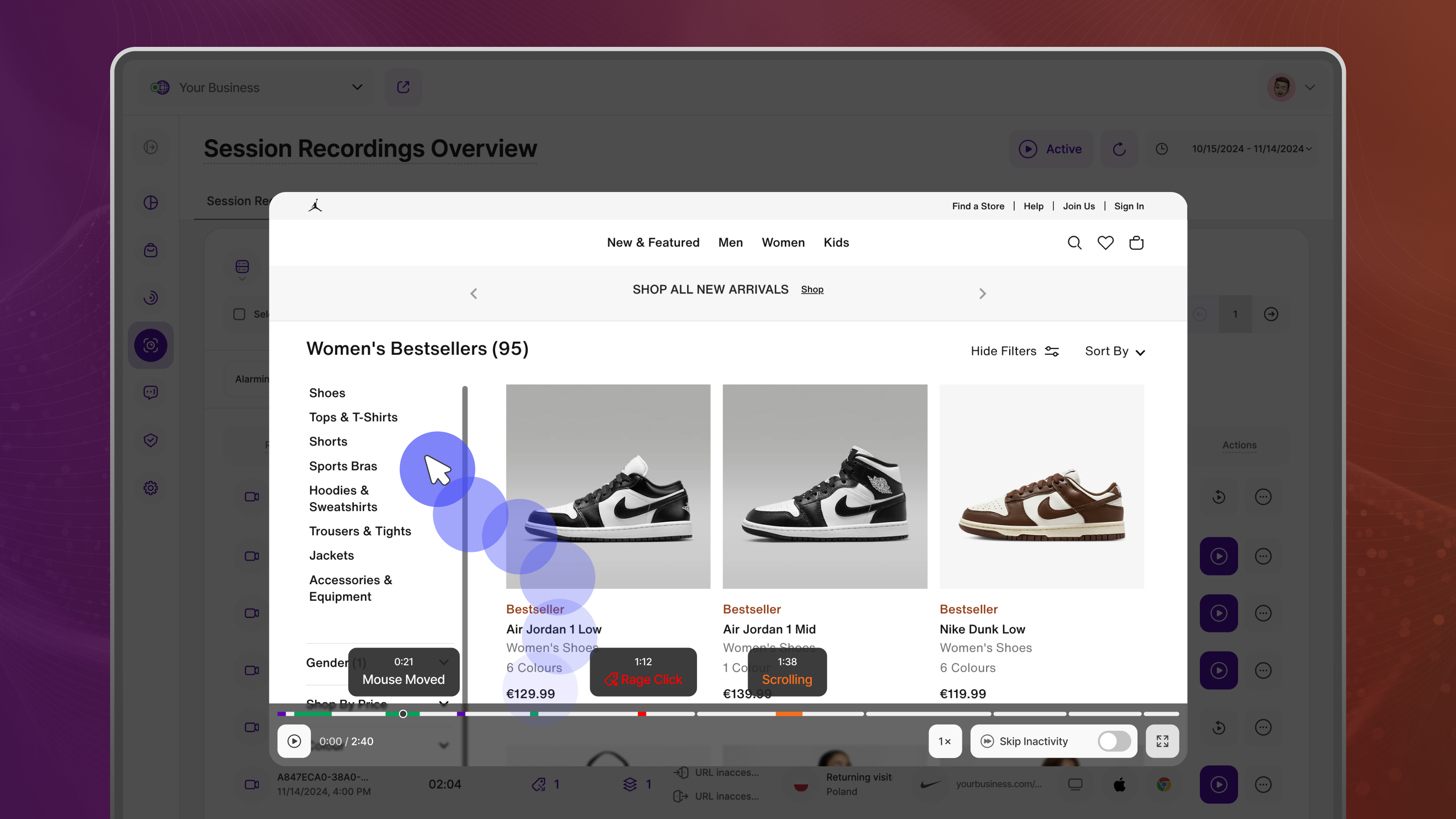The image size is (1456, 819).
Task: Expand sidebar with arrow icon at top
Action: 150,147
